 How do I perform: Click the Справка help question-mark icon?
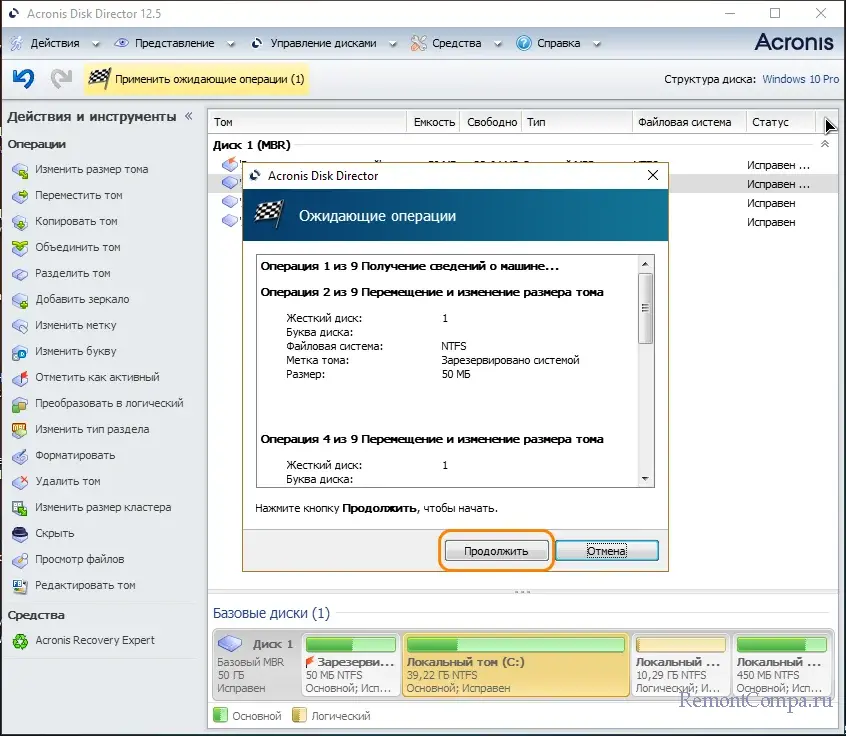click(523, 43)
